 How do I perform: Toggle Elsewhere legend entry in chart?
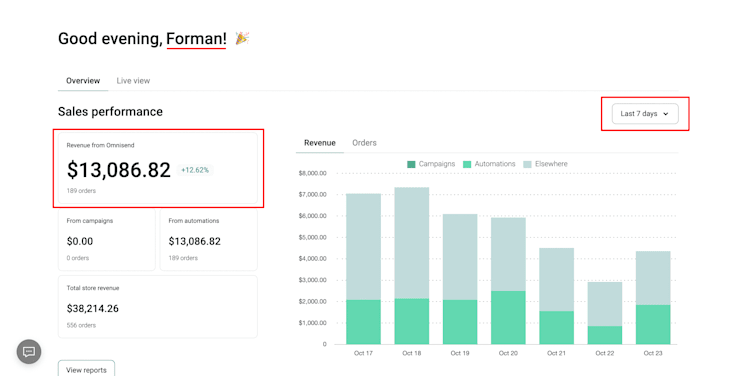click(x=545, y=164)
